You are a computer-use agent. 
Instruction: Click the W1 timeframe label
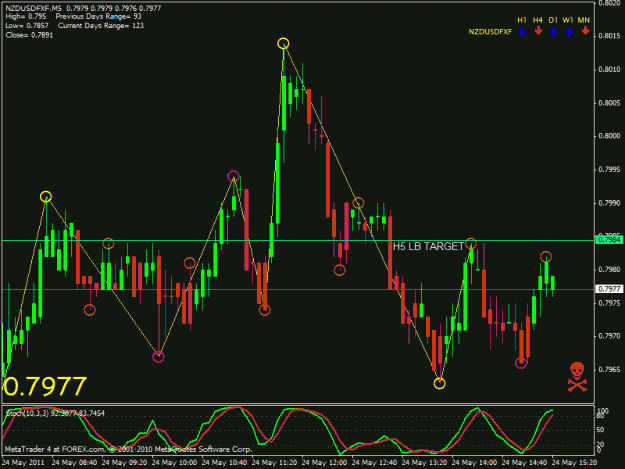tap(568, 20)
